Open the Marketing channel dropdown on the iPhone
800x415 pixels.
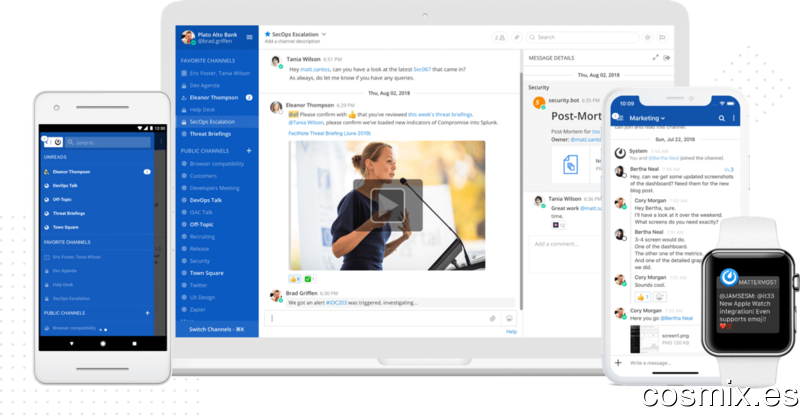(663, 118)
